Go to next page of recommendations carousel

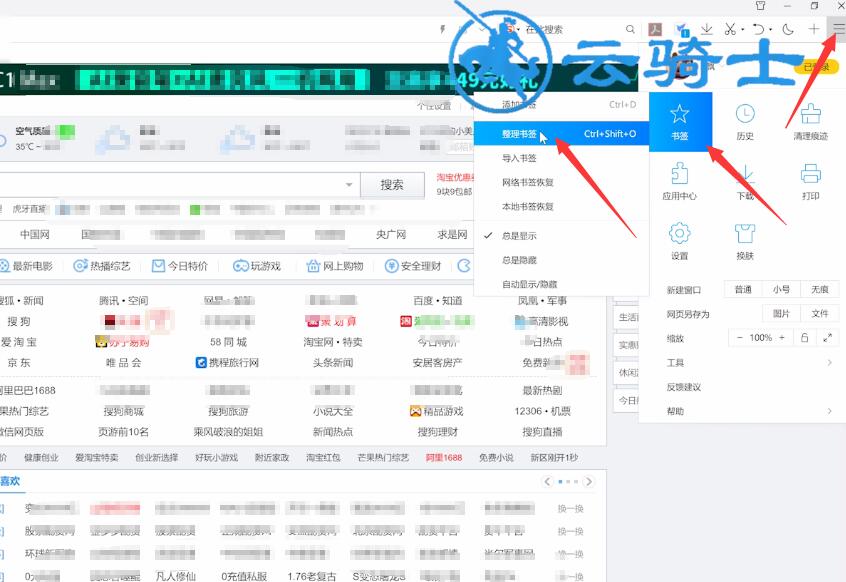pyautogui.click(x=589, y=481)
